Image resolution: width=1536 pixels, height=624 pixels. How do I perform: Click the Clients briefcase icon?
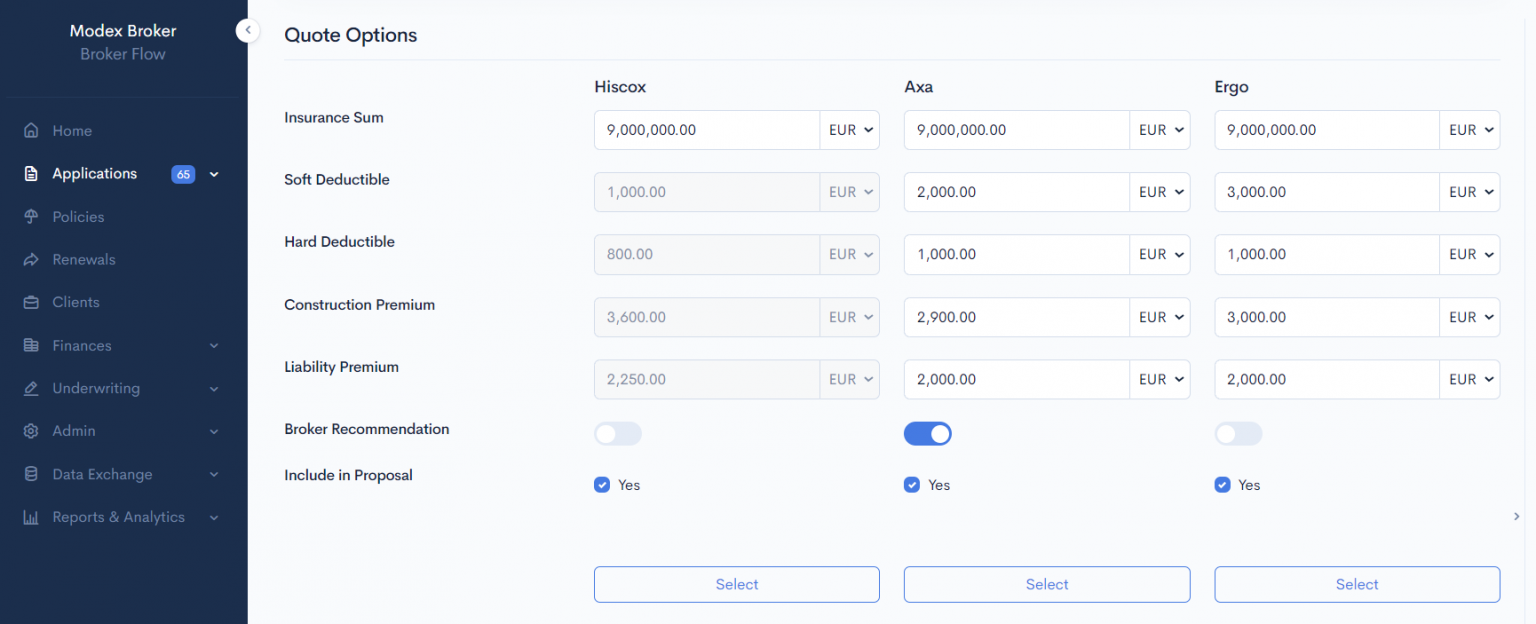tap(31, 302)
